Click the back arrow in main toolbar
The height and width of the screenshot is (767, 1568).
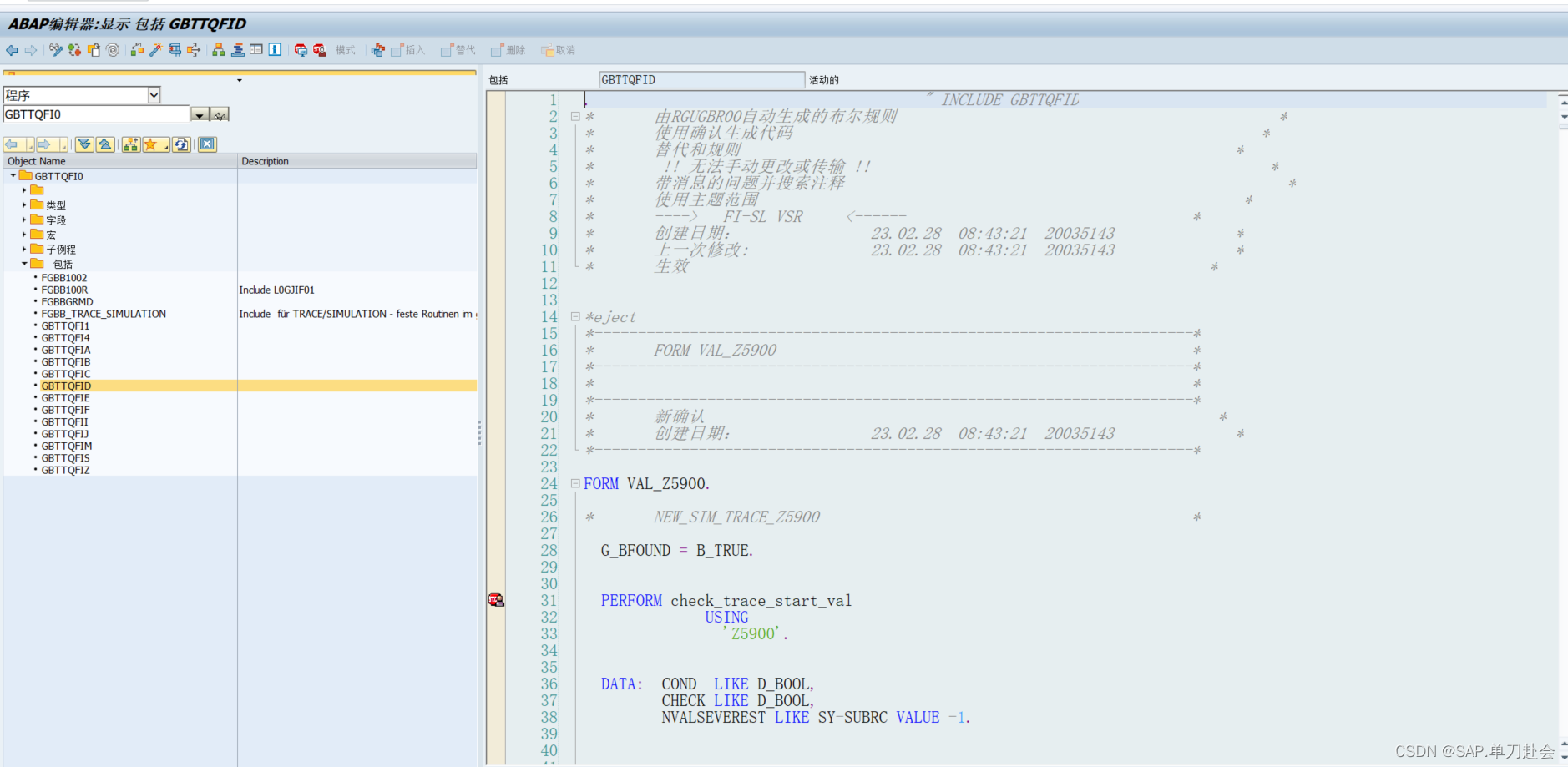click(x=12, y=50)
